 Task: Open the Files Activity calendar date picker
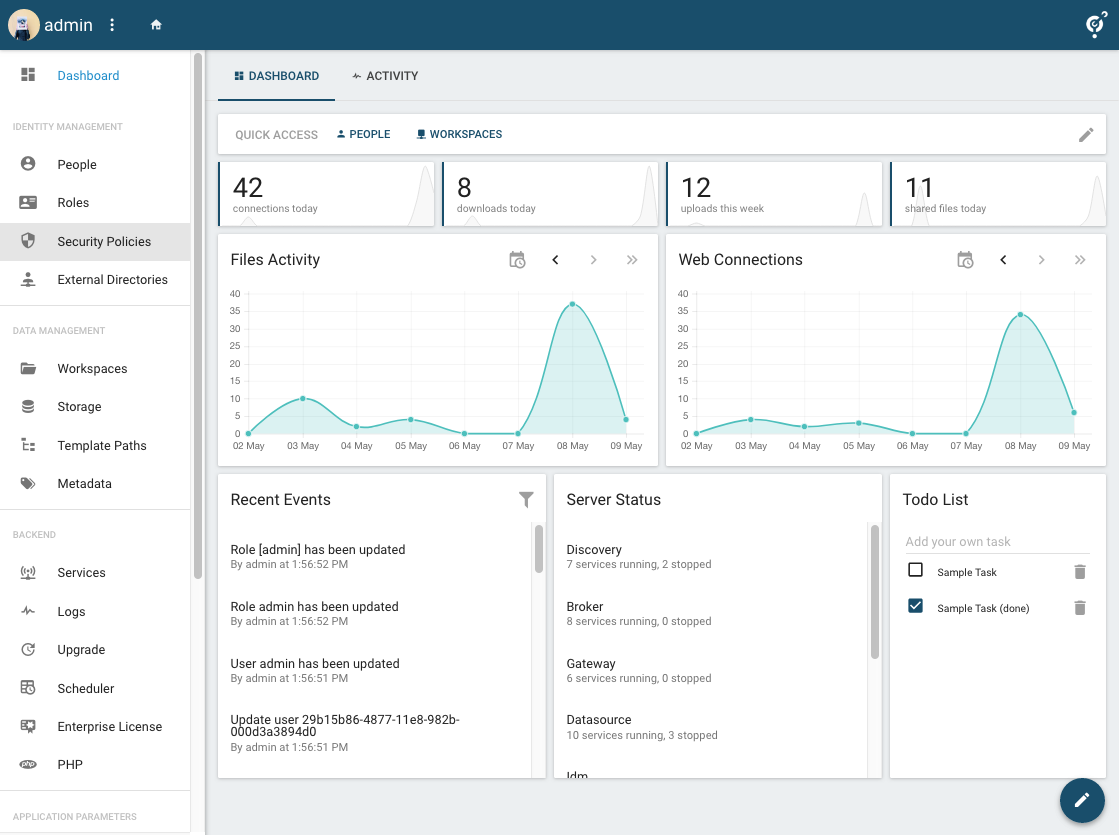[517, 260]
